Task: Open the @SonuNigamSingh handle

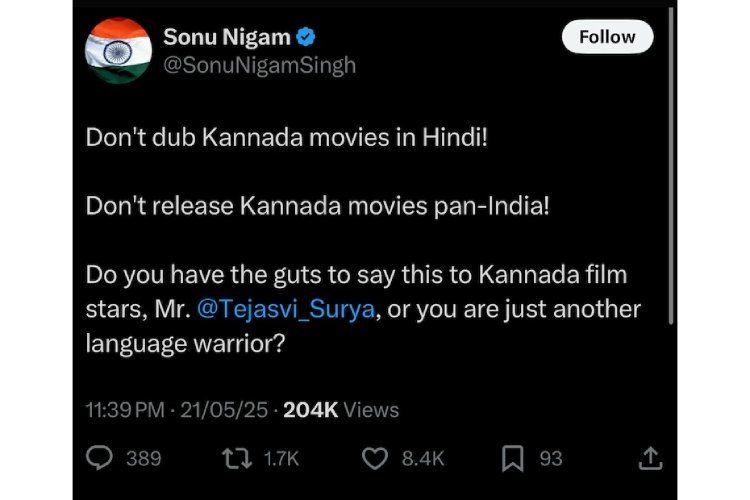Action: tap(259, 65)
